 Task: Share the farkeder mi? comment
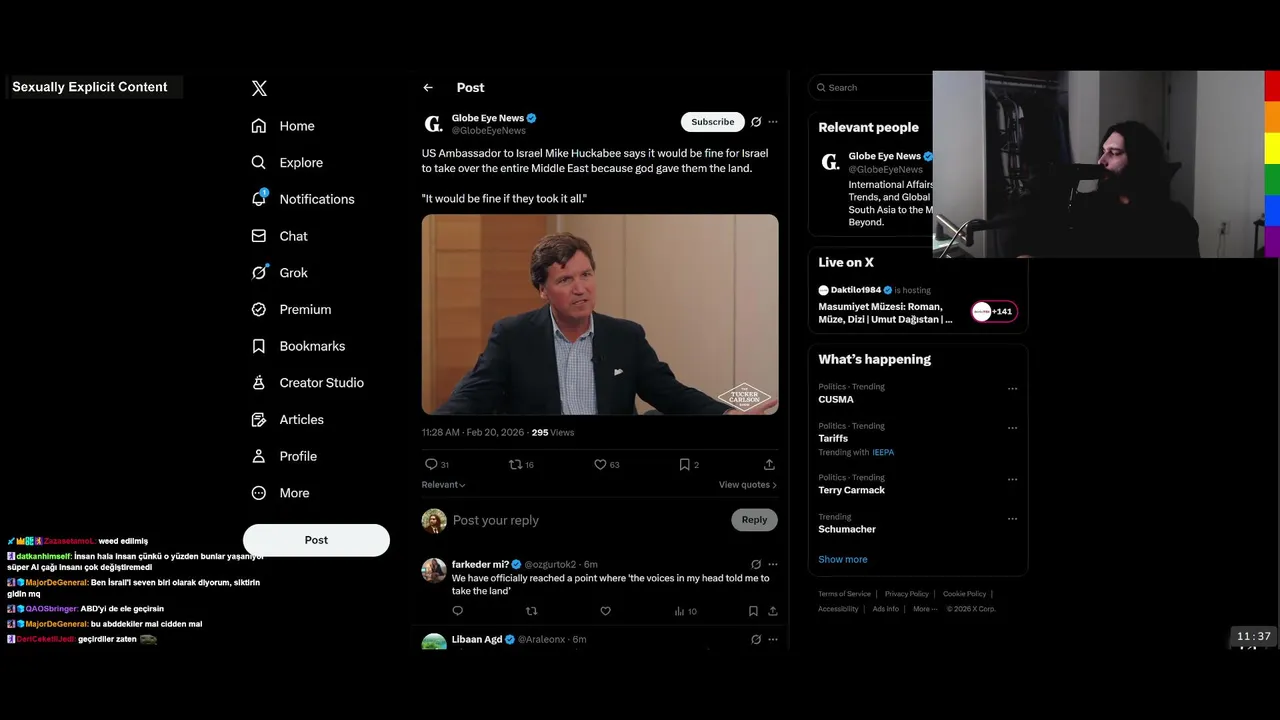pos(772,611)
